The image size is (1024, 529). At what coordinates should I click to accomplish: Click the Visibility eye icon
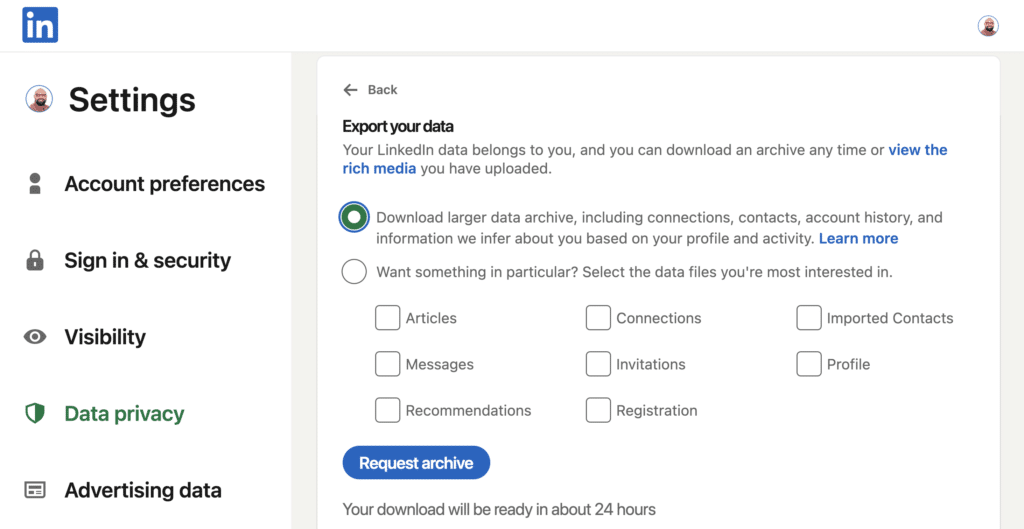point(35,337)
